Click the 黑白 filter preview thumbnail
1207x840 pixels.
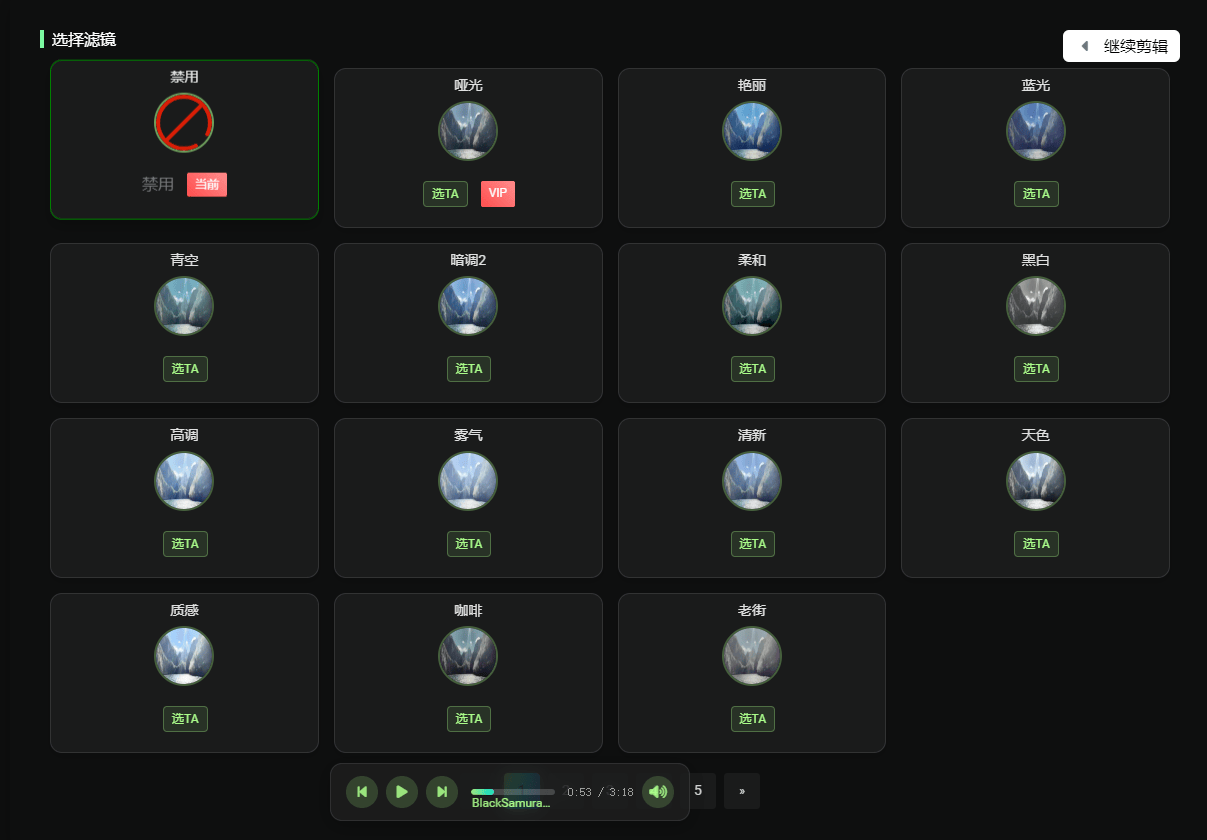point(1036,306)
